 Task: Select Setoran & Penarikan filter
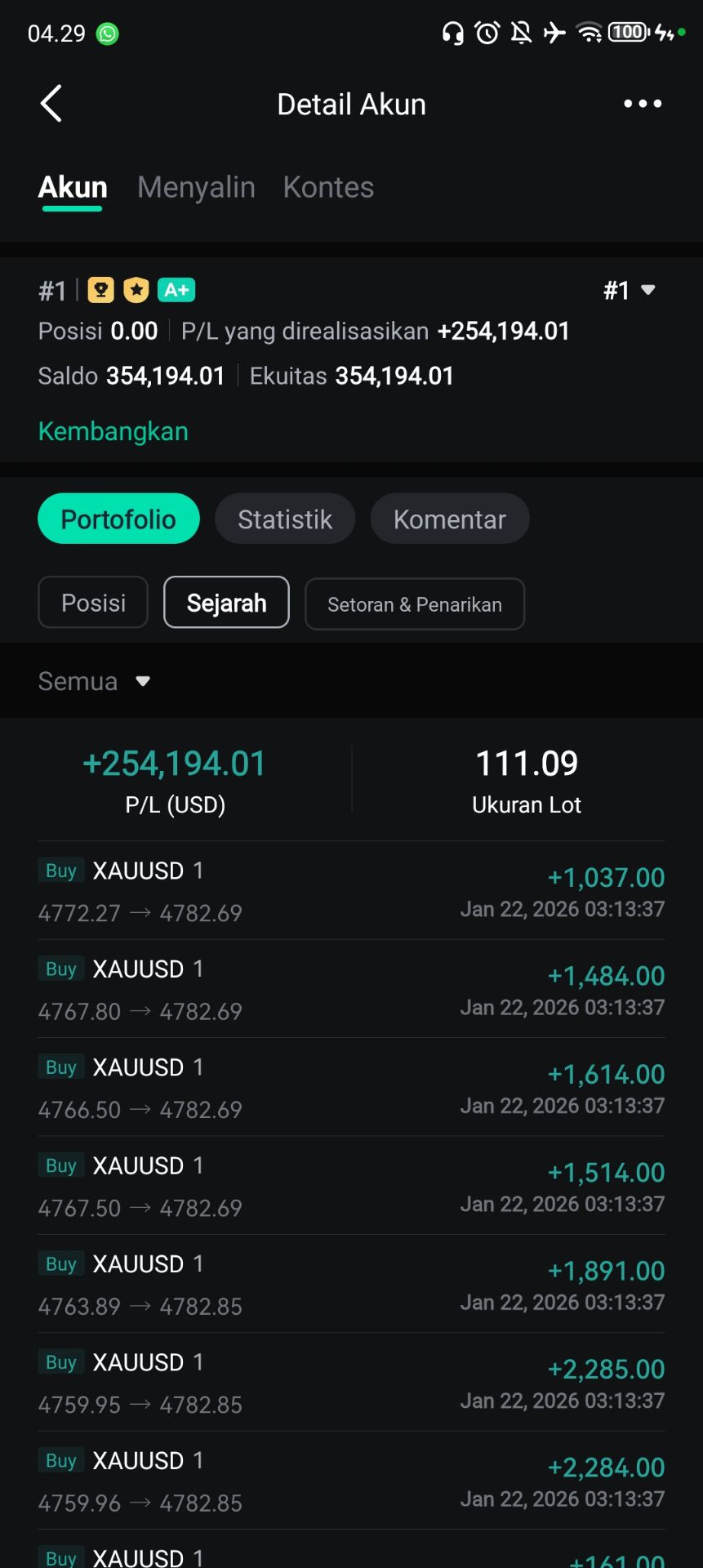(x=415, y=604)
